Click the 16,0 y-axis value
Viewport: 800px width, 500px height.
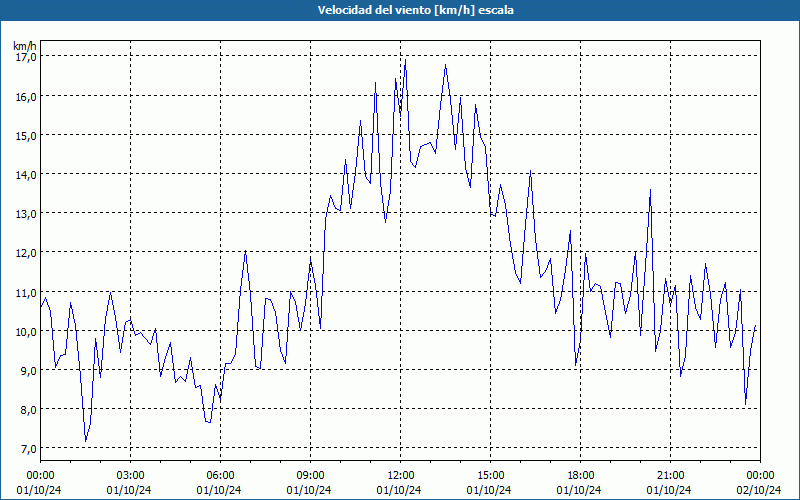click(x=26, y=96)
